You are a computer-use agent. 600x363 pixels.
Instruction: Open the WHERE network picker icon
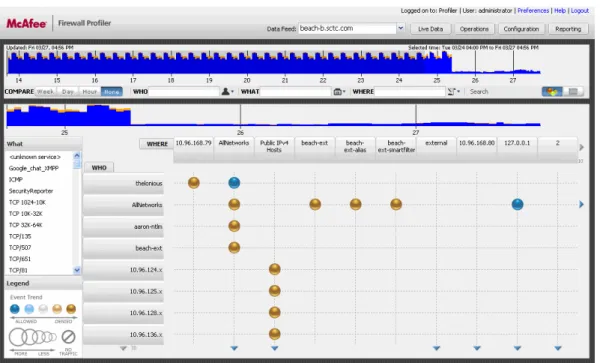click(453, 91)
